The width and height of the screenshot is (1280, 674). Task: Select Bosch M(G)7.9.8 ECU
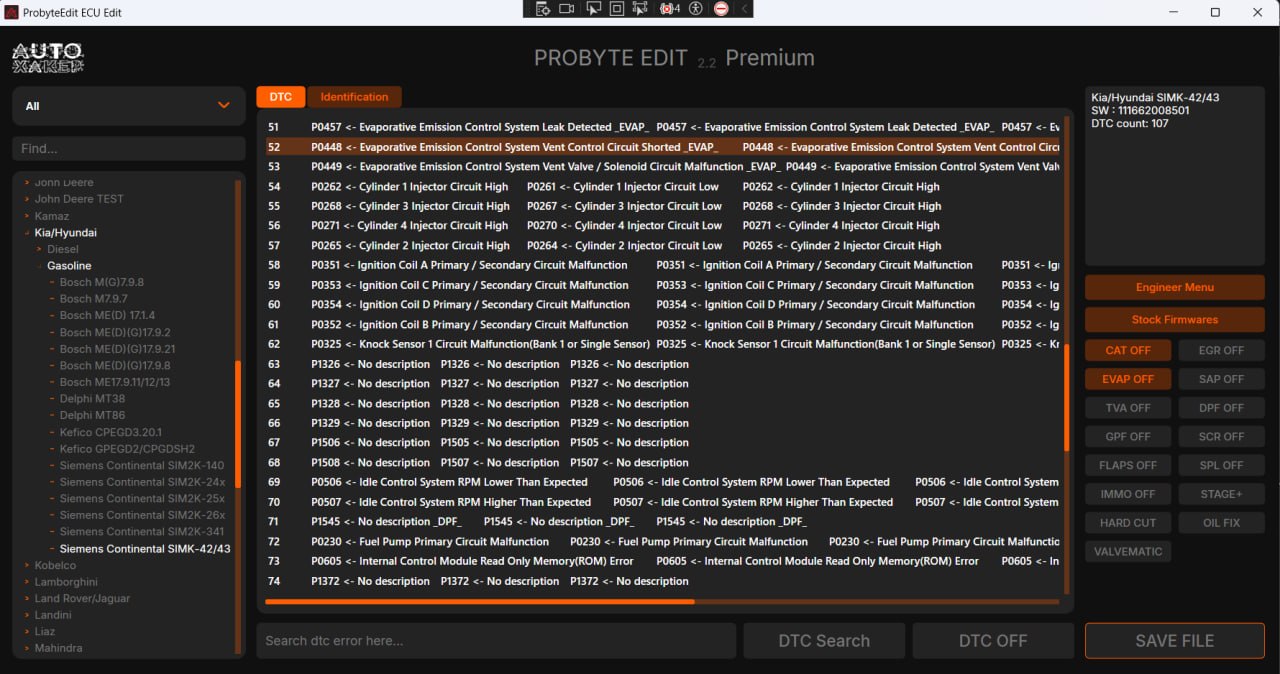(102, 283)
